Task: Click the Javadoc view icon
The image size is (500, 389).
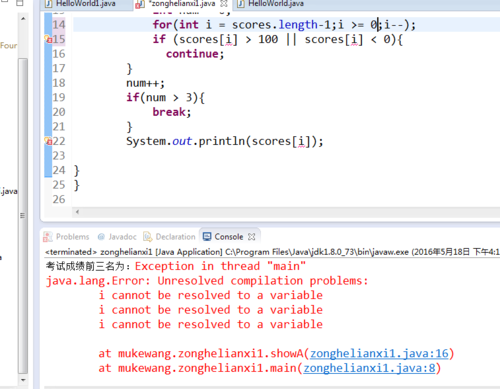Action: pyautogui.click(x=101, y=237)
